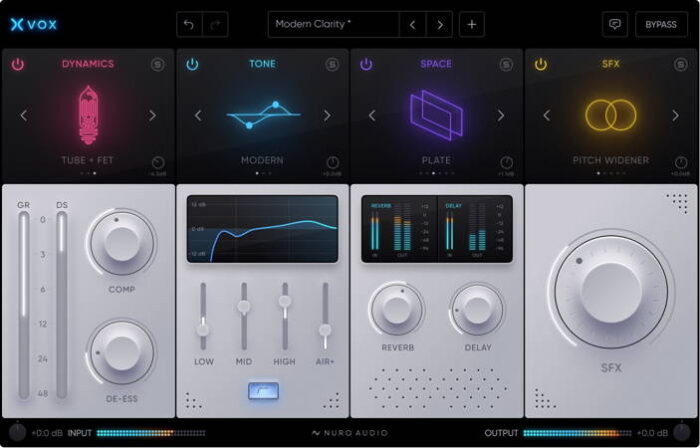Click the BYPASS button
The width and height of the screenshot is (700, 448).
coord(661,24)
